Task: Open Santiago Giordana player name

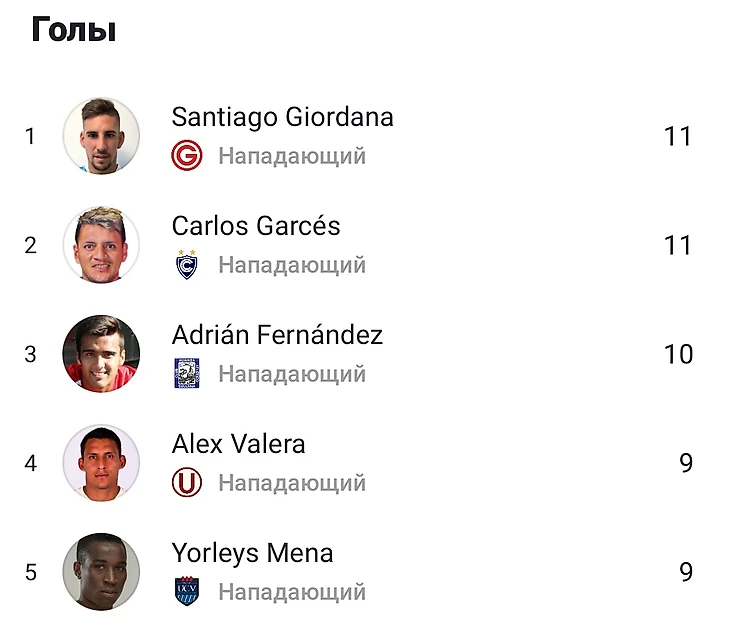Action: pyautogui.click(x=282, y=117)
